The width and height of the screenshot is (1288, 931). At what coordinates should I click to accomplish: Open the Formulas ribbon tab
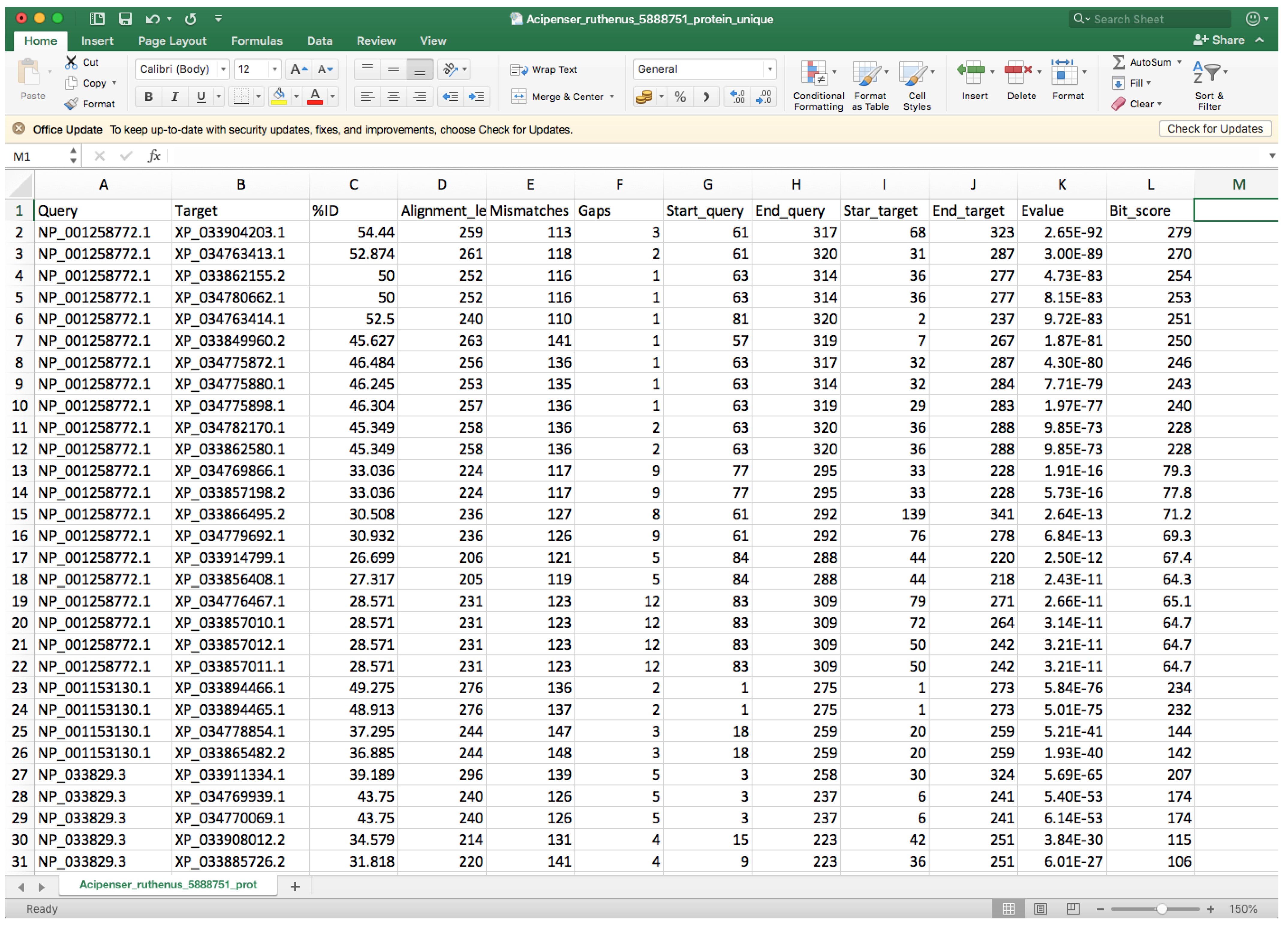coord(256,41)
